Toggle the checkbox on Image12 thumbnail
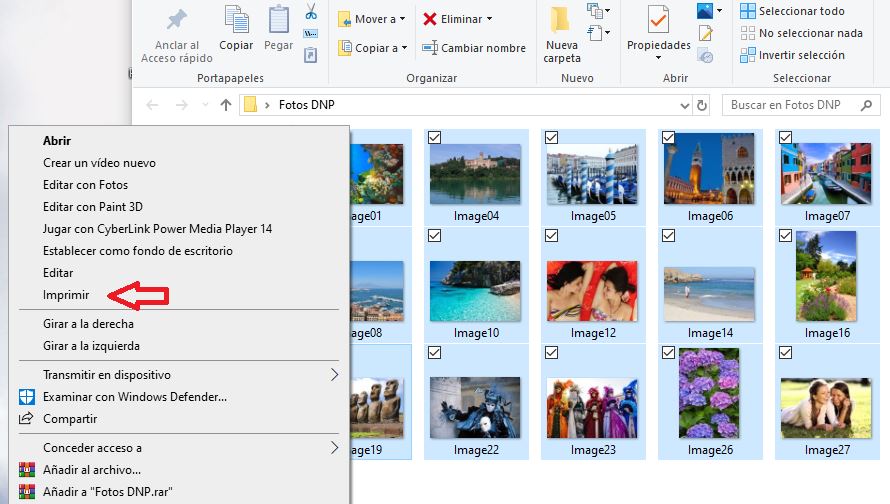The width and height of the screenshot is (890, 504). click(551, 235)
